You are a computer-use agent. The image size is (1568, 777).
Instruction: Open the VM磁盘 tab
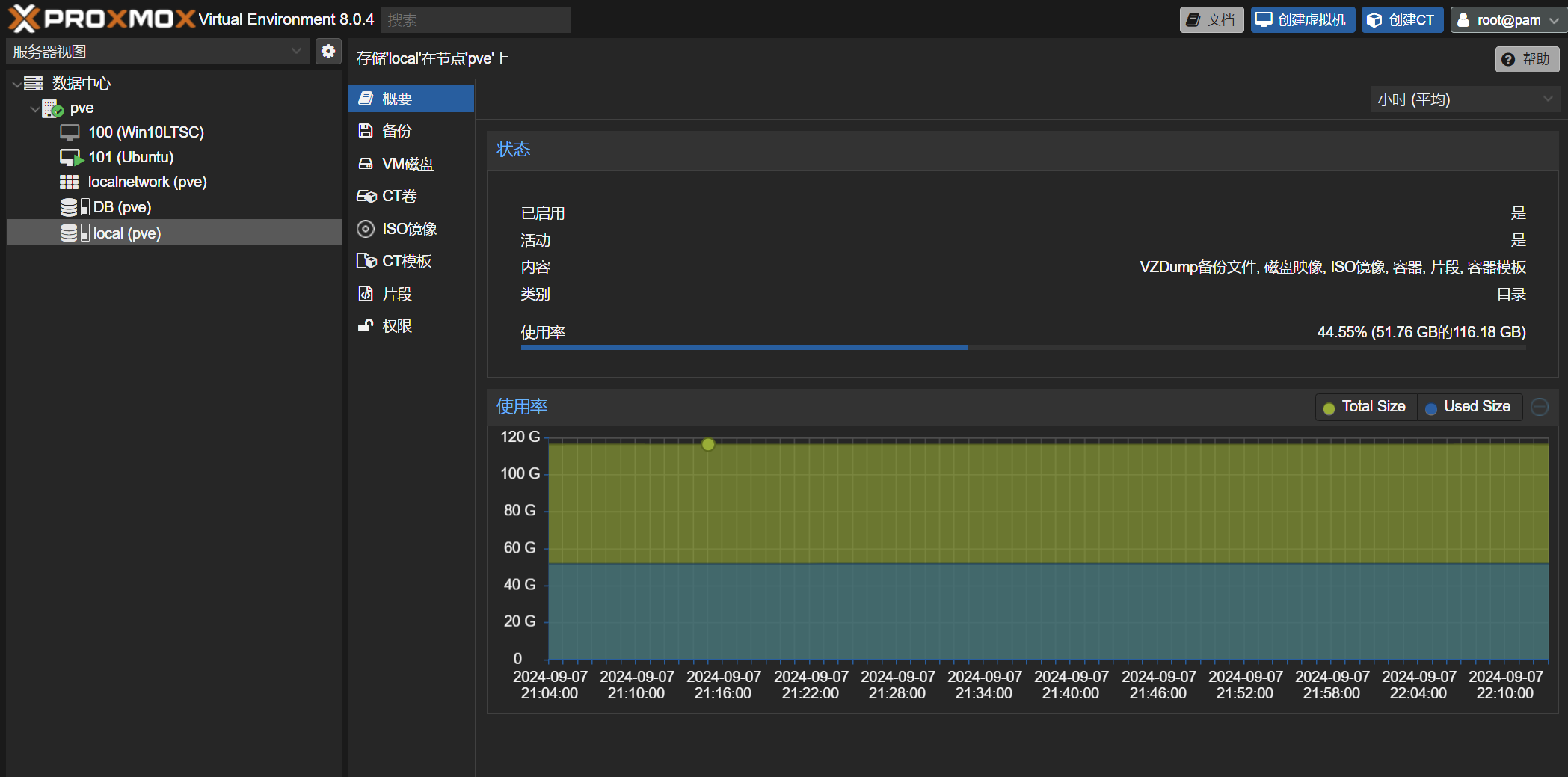tap(407, 164)
